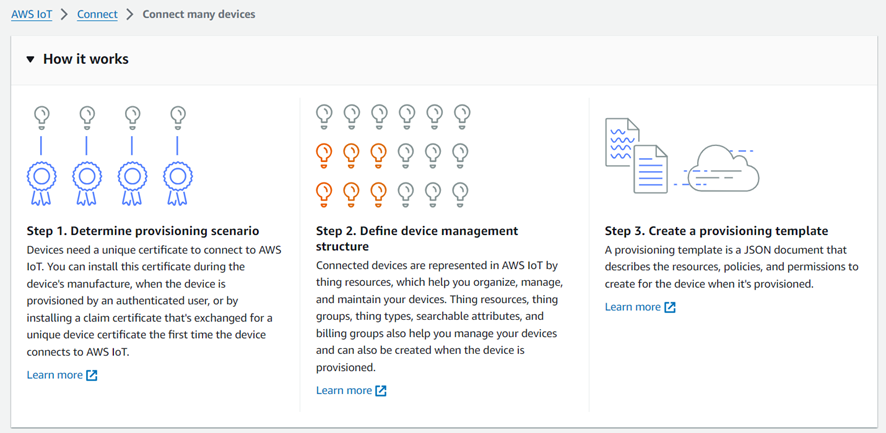The image size is (886, 433).
Task: Click the document and cloud template illustration
Action: (x=682, y=156)
